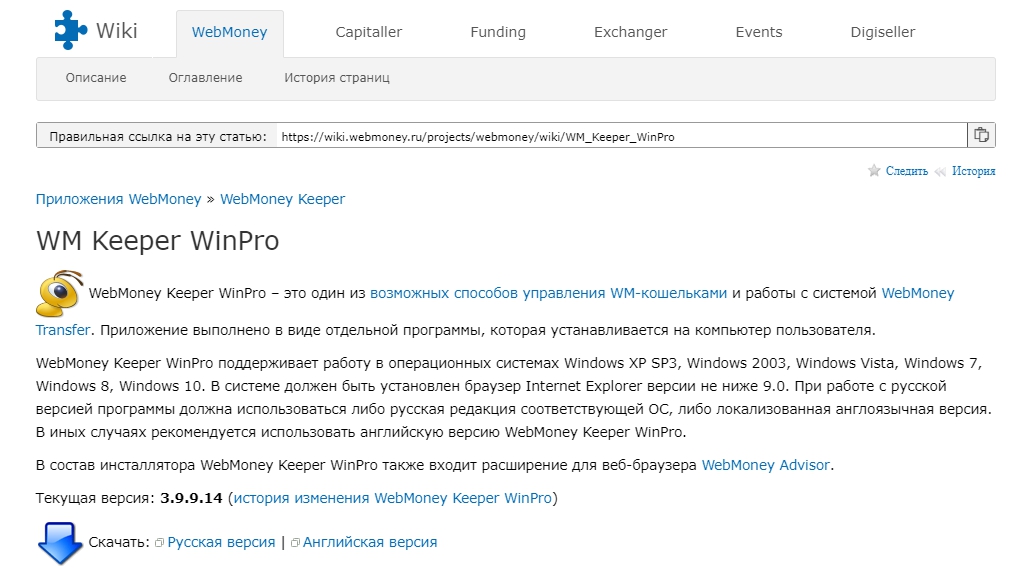The width and height of the screenshot is (1029, 568).
Task: Click the blue download arrow icon
Action: tap(60, 543)
